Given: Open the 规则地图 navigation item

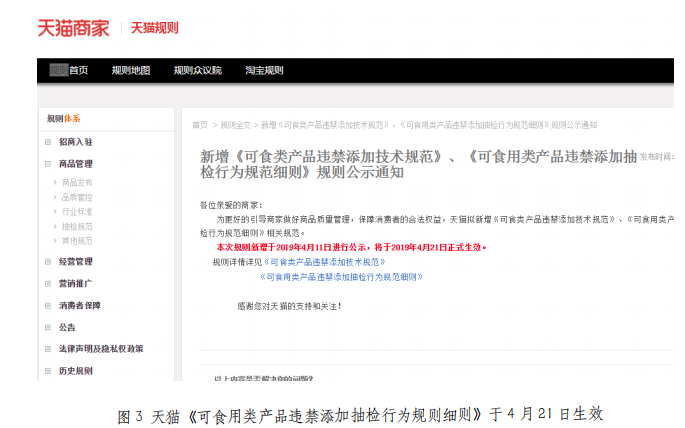Looking at the screenshot, I should (x=131, y=70).
